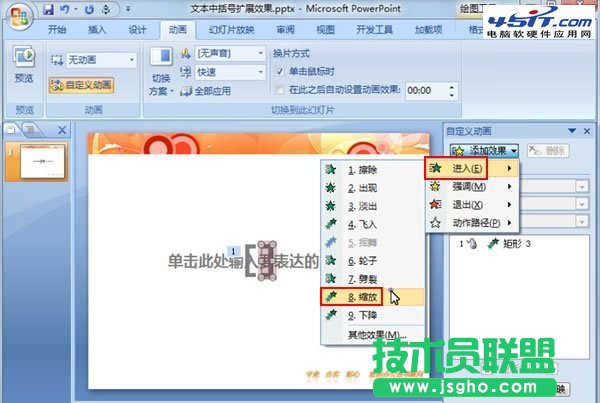Open the 自定义动画 pane options arrow
The image size is (600, 403).
pos(572,131)
